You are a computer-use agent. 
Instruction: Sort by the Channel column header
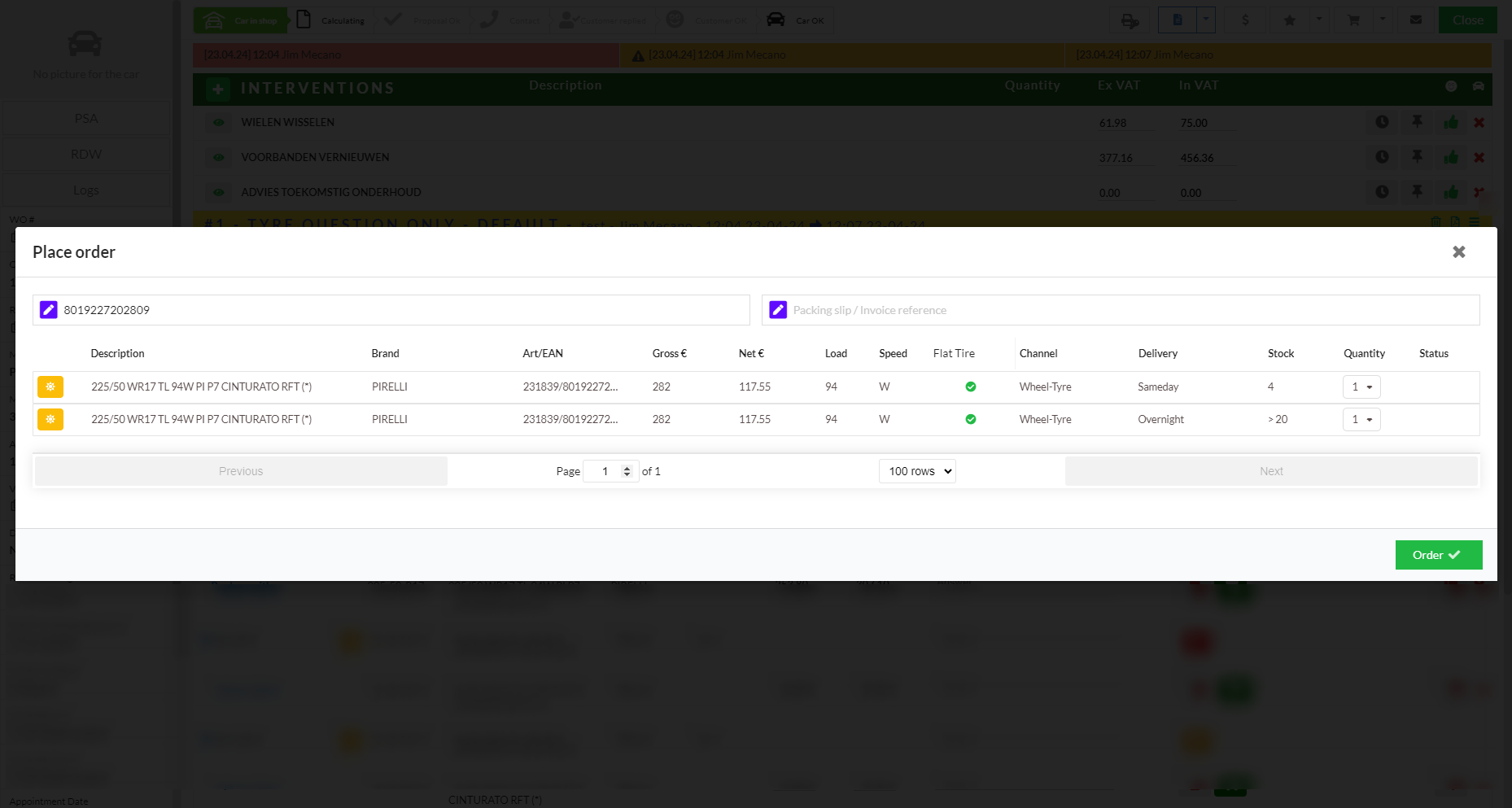pyautogui.click(x=1038, y=353)
